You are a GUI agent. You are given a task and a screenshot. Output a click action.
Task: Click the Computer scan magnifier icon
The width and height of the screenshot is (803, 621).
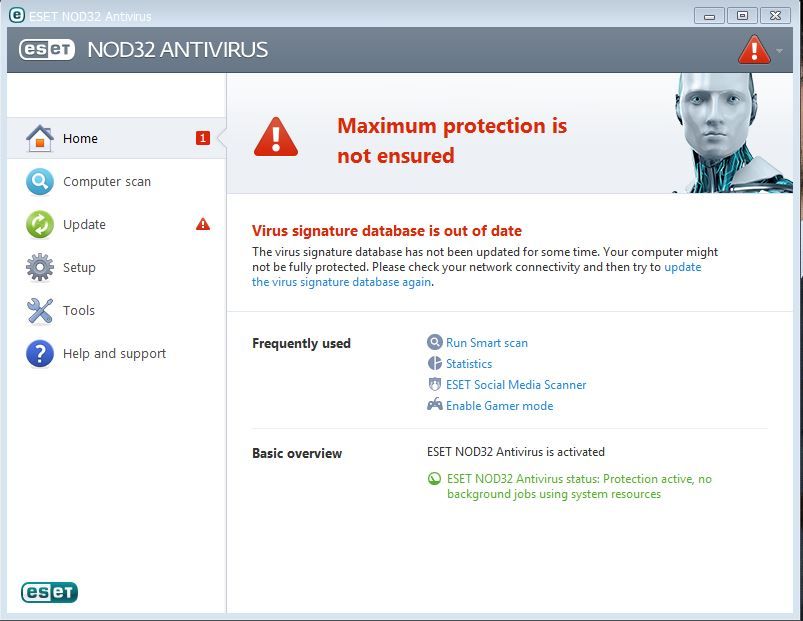pos(39,182)
